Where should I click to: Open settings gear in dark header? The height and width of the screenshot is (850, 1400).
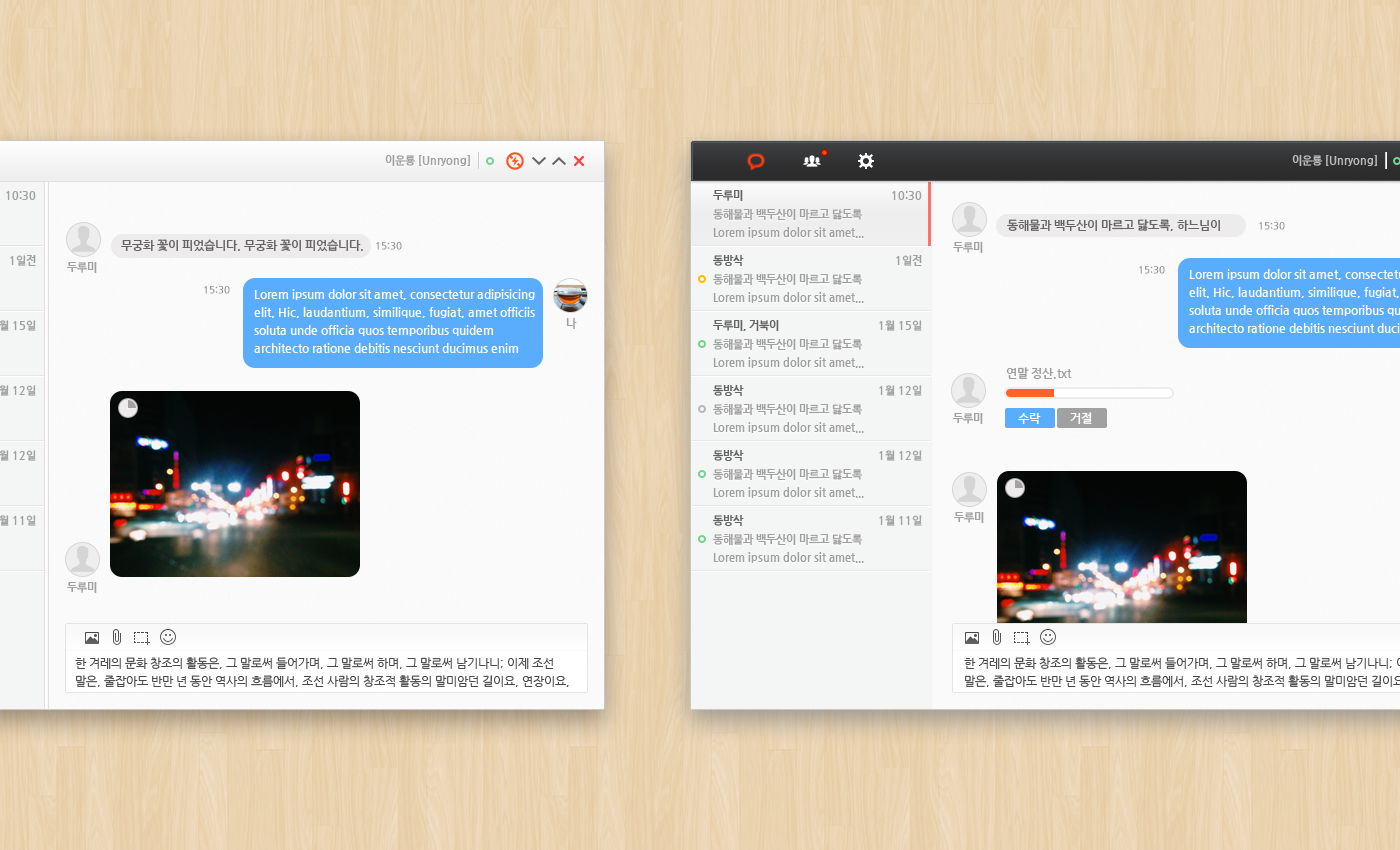[866, 161]
